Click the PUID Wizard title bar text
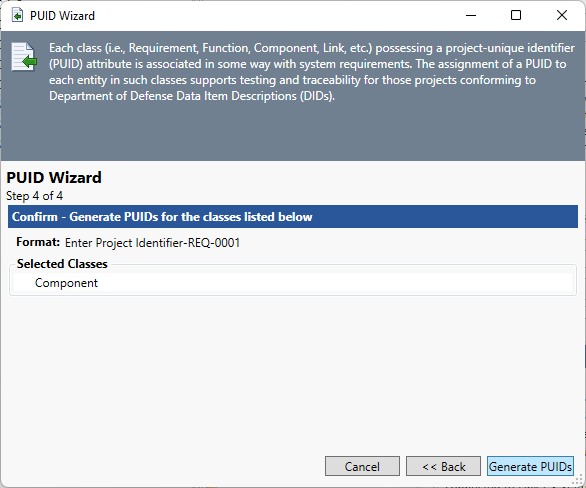The image size is (586, 488). [x=62, y=16]
